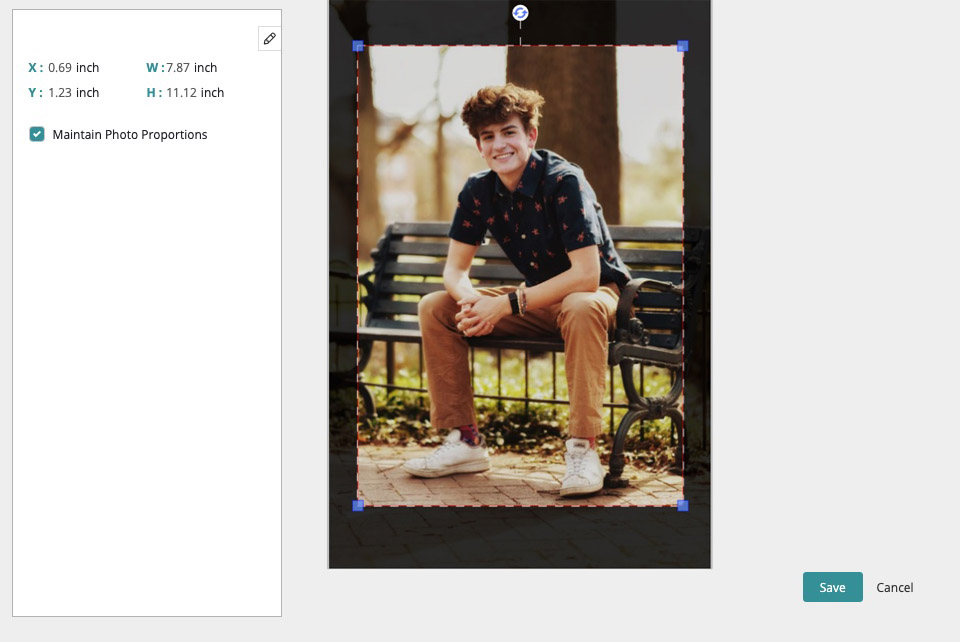The image size is (960, 642).
Task: Click the pencil edit icon
Action: (x=269, y=39)
